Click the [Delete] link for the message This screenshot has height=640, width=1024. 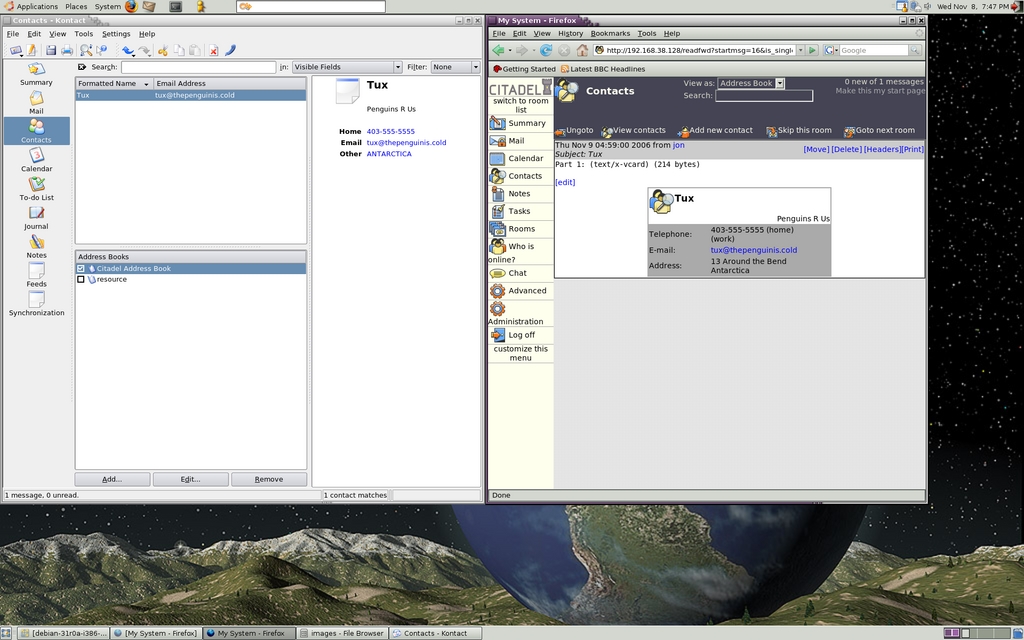tap(846, 149)
